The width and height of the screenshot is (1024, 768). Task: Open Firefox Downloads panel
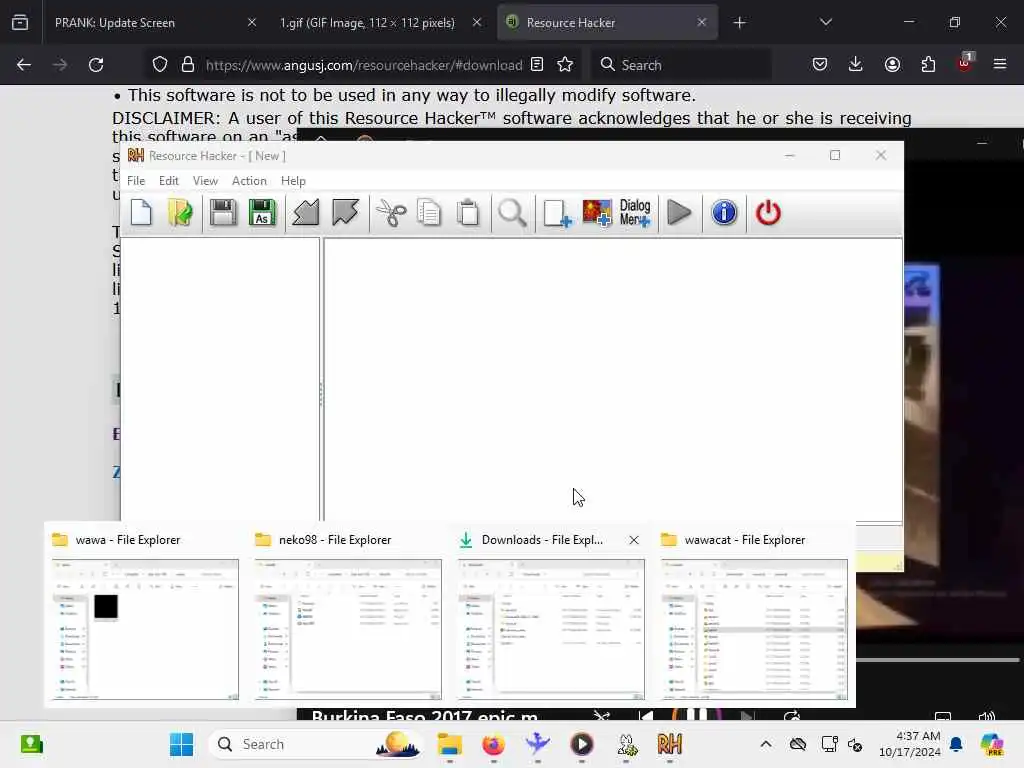click(x=856, y=64)
